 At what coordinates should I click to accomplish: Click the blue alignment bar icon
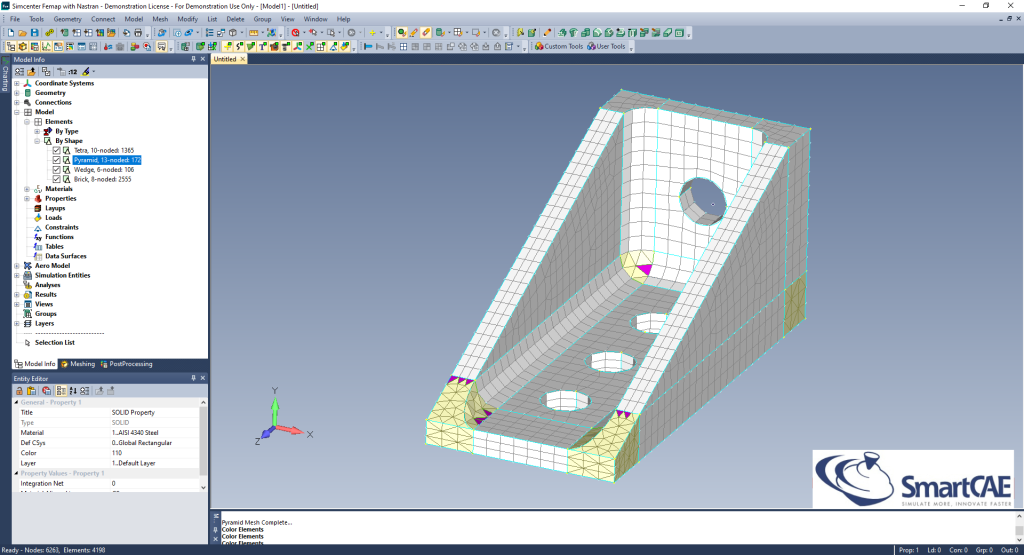pos(368,46)
